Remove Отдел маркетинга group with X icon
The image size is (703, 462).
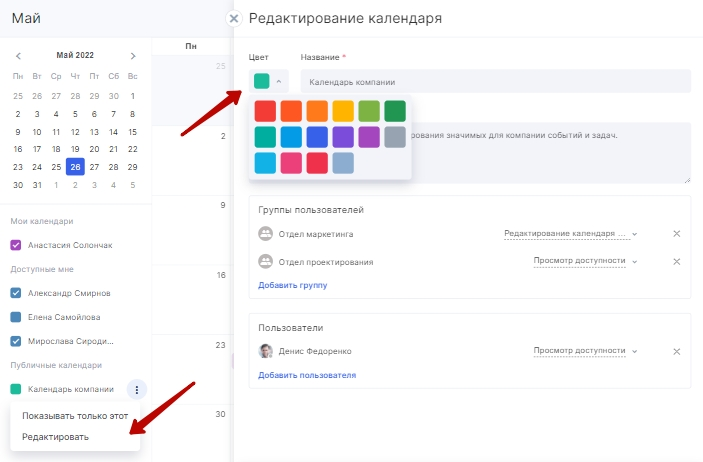pos(676,234)
